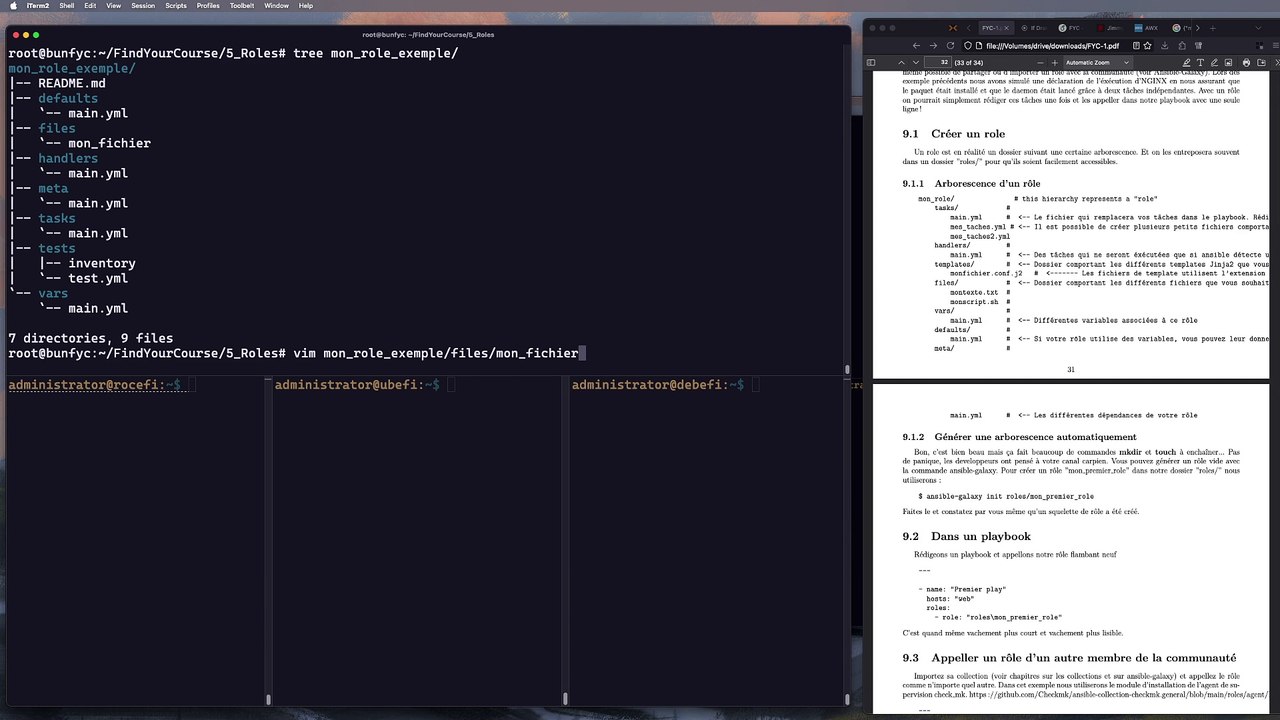Viewport: 1280px width, 720px height.
Task: Click 'README.md' in tree output
Action: point(72,83)
